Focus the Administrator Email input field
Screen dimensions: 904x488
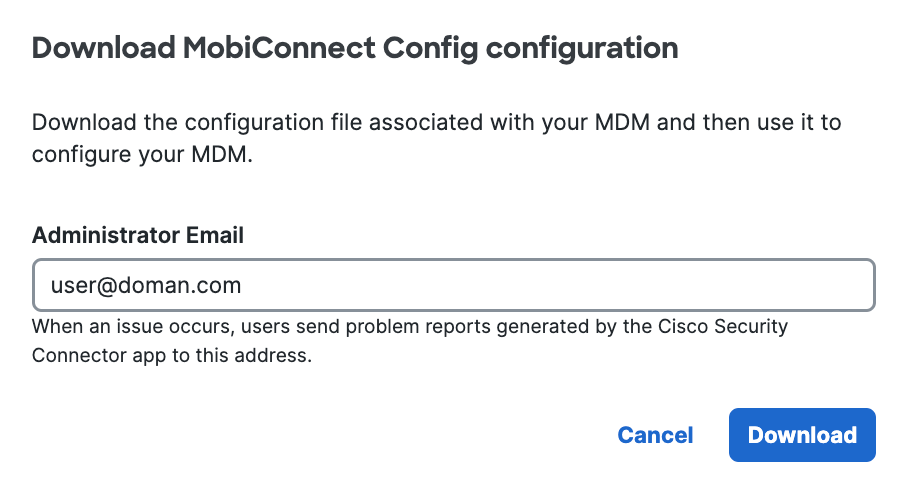pos(454,285)
